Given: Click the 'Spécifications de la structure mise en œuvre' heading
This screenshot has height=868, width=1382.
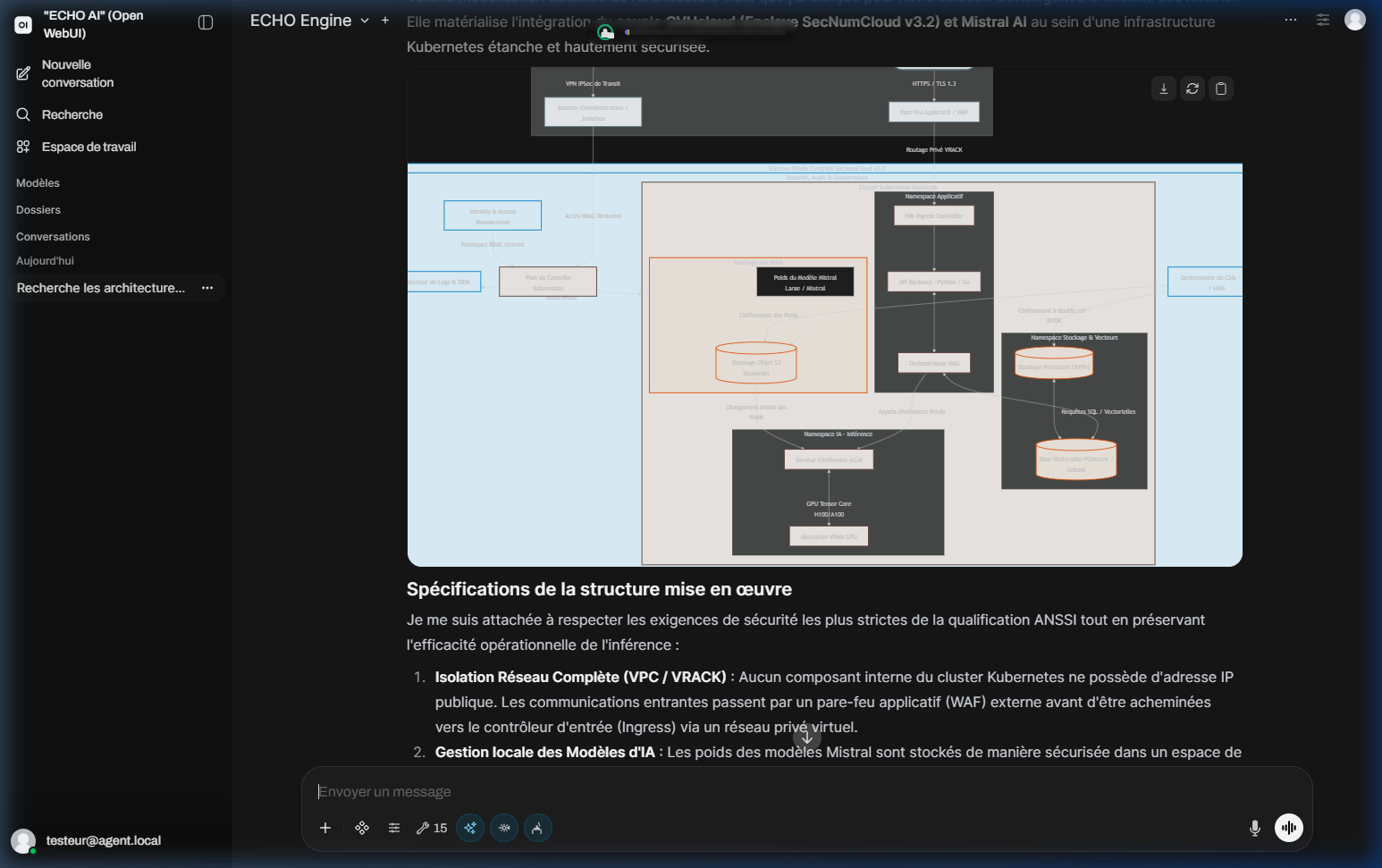Looking at the screenshot, I should (x=599, y=589).
